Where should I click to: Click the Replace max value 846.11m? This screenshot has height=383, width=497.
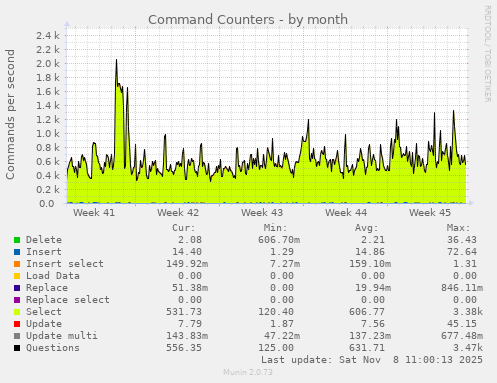tap(462, 288)
